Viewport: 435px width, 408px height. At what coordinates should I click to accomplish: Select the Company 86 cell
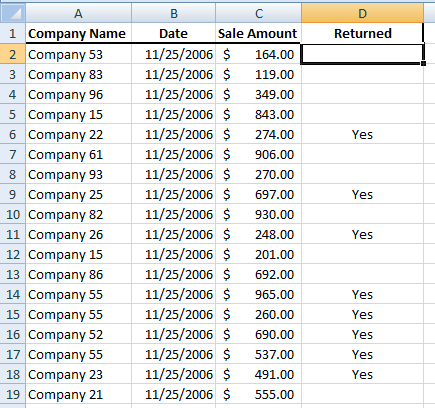click(x=78, y=274)
